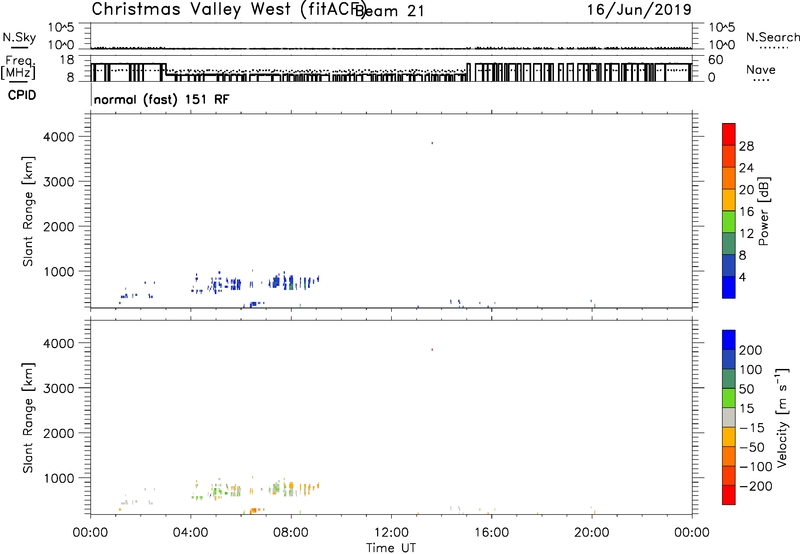Viewport: 800px width, 554px height.
Task: Click the '50' label on Velocity colorbar
Action: pyautogui.click(x=746, y=389)
